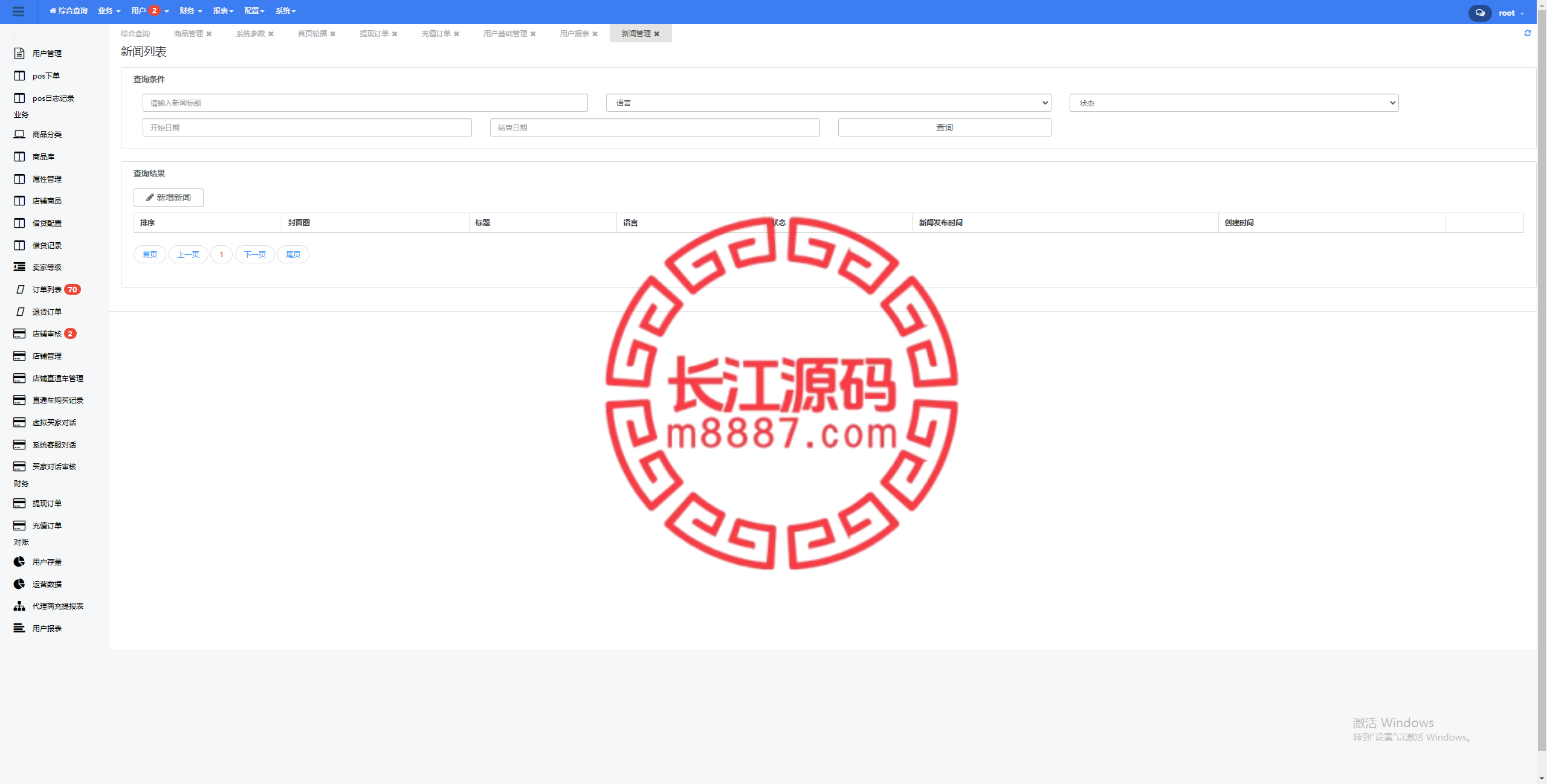Expand the 财务 top menu
Image resolution: width=1547 pixels, height=784 pixels.
(x=190, y=11)
